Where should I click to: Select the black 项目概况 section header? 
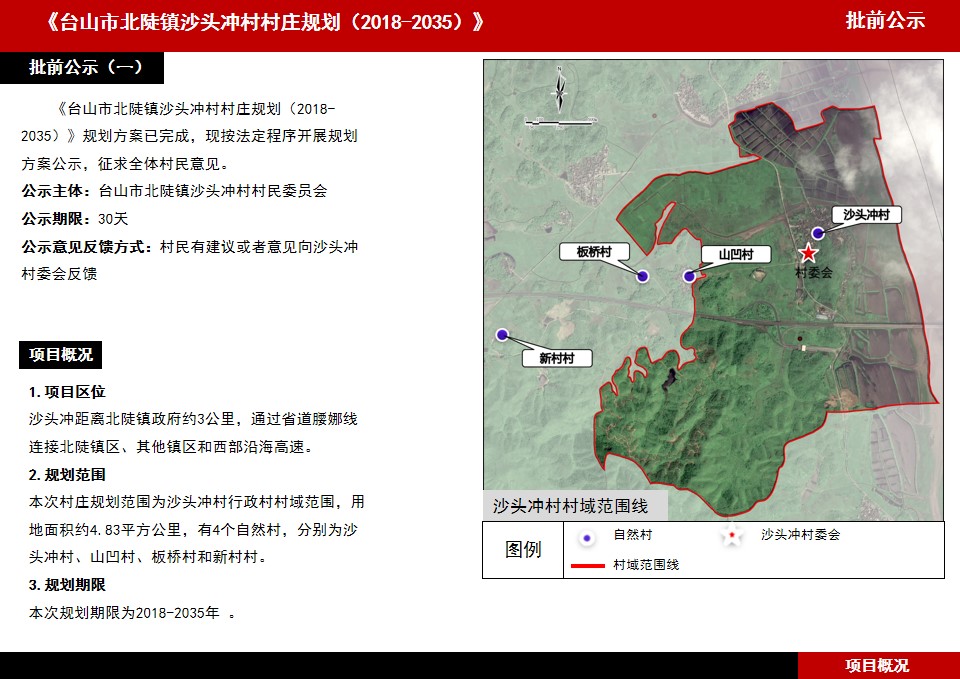click(x=60, y=354)
